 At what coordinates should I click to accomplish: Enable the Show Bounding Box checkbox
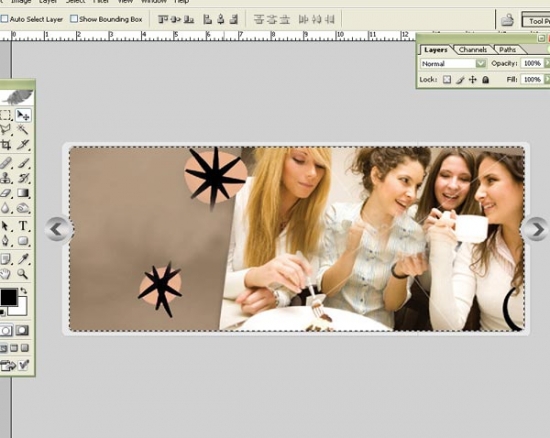pos(74,19)
